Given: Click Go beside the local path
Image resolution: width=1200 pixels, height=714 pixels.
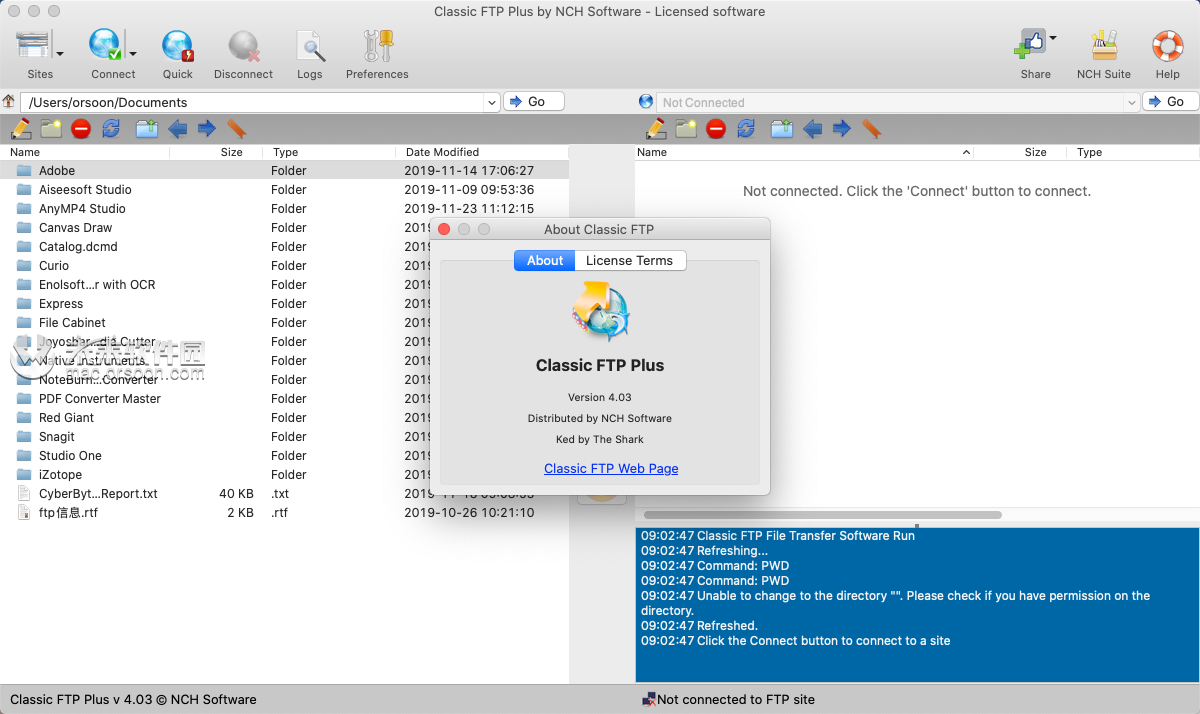Looking at the screenshot, I should click(534, 102).
